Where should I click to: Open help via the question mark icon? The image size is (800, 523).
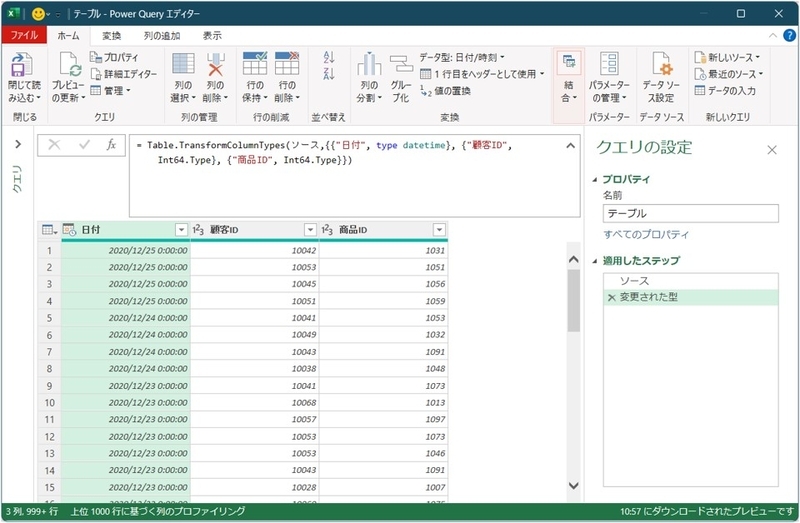[x=789, y=35]
